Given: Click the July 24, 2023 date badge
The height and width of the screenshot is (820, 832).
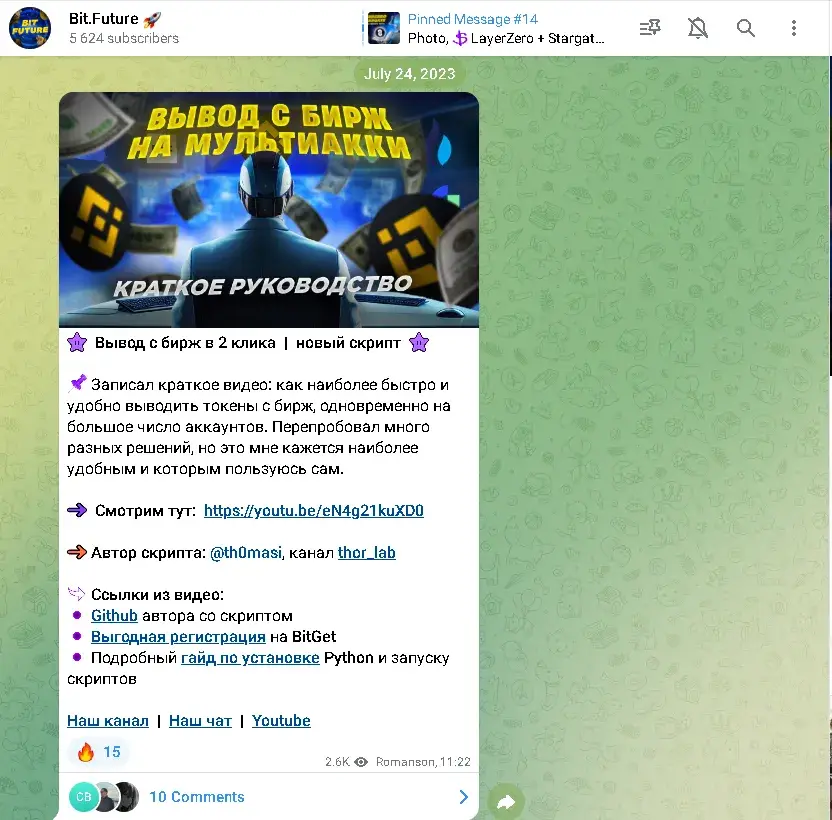Looking at the screenshot, I should click(410, 74).
